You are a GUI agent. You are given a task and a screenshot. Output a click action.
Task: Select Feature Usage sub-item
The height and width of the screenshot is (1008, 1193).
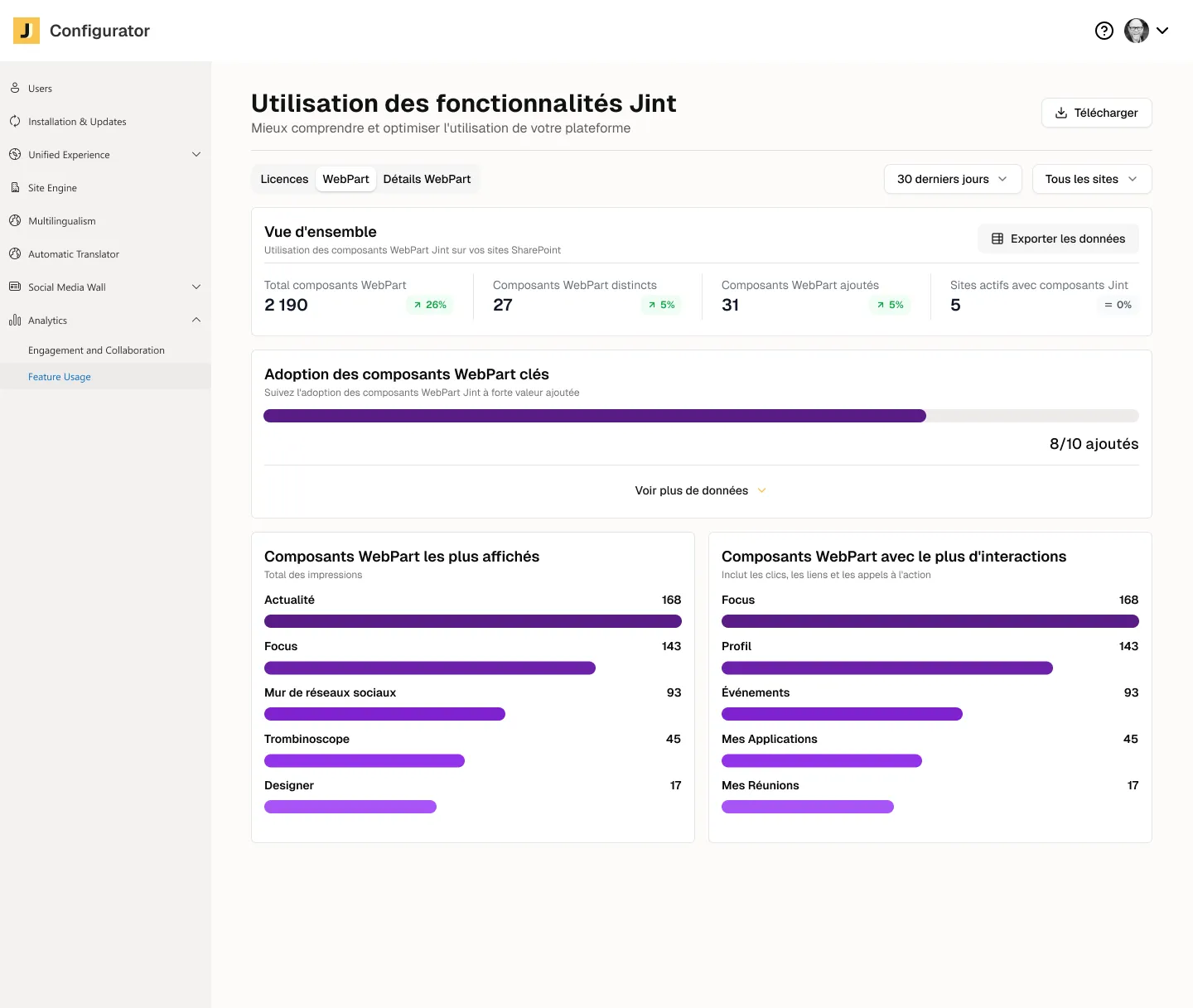coord(105,377)
